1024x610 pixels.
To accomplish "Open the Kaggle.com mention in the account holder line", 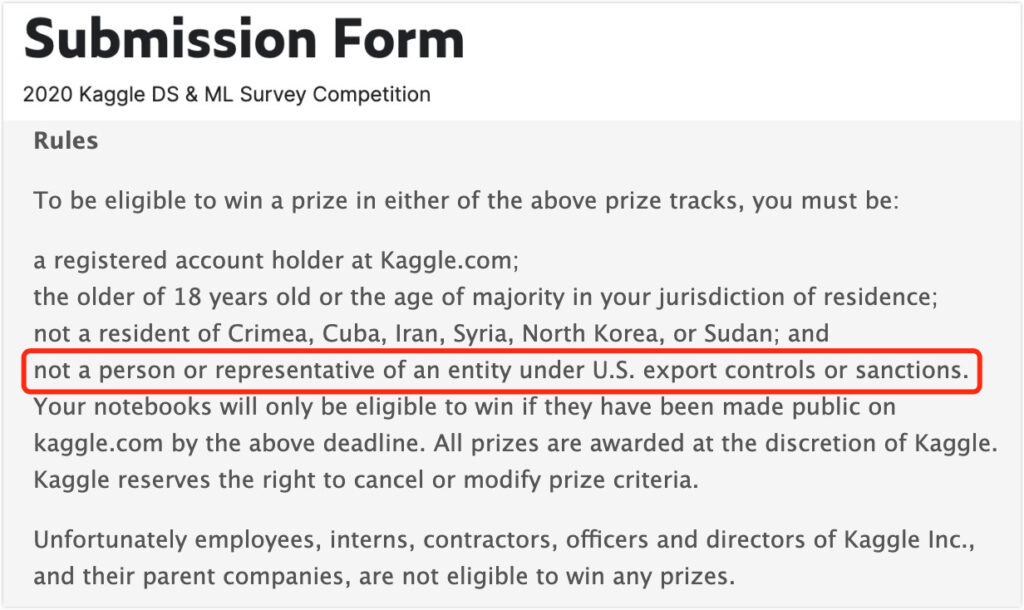I will 446,261.
